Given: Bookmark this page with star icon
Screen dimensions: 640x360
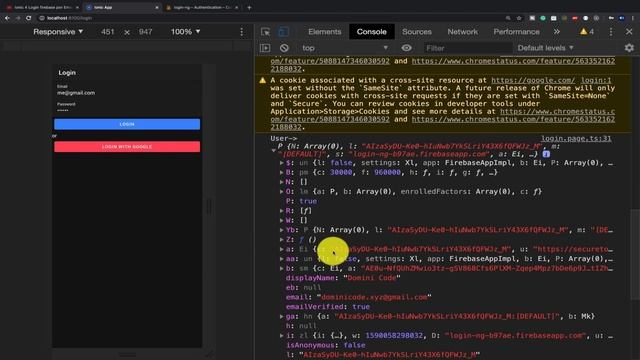Looking at the screenshot, I should point(519,18).
